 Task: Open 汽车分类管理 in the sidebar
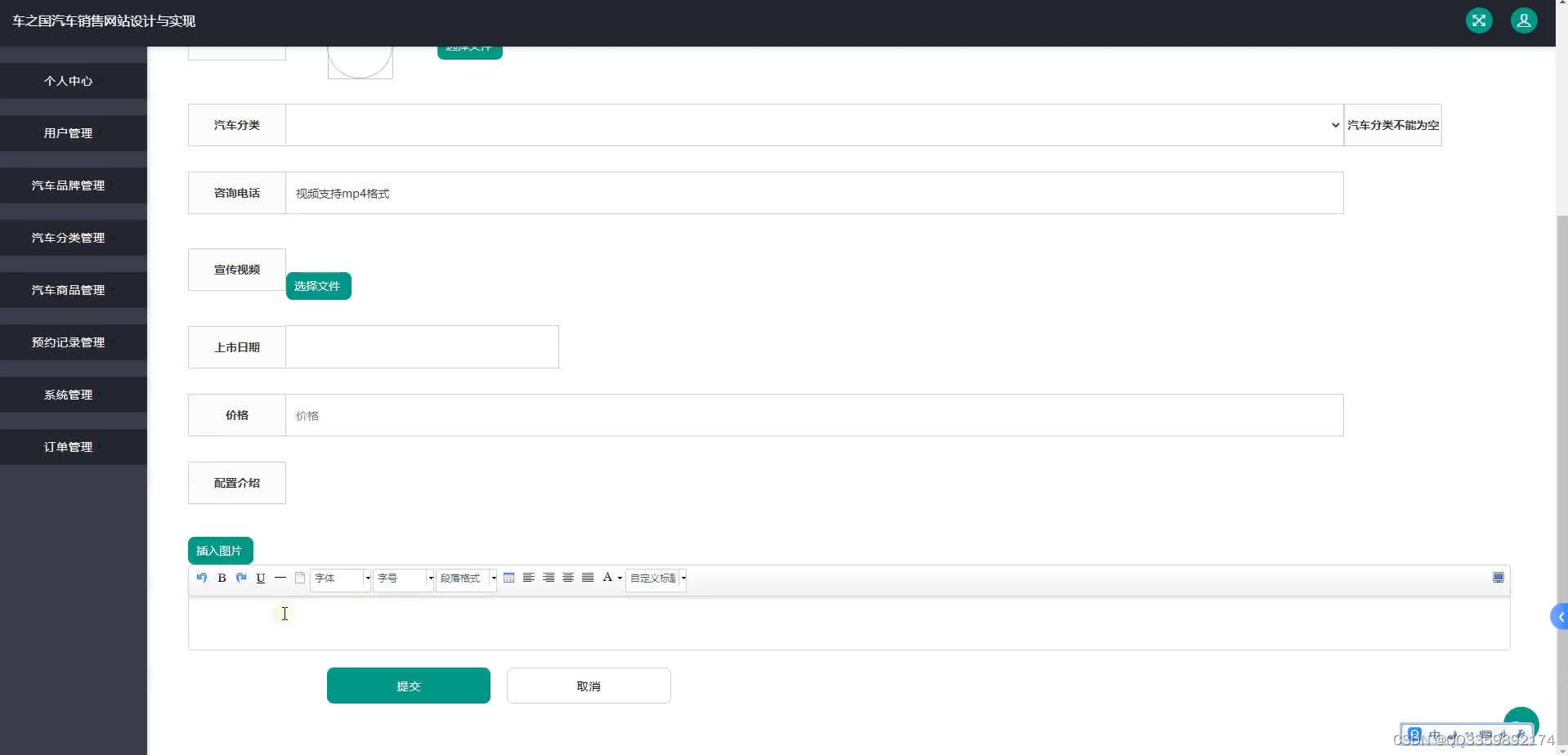pyautogui.click(x=74, y=238)
